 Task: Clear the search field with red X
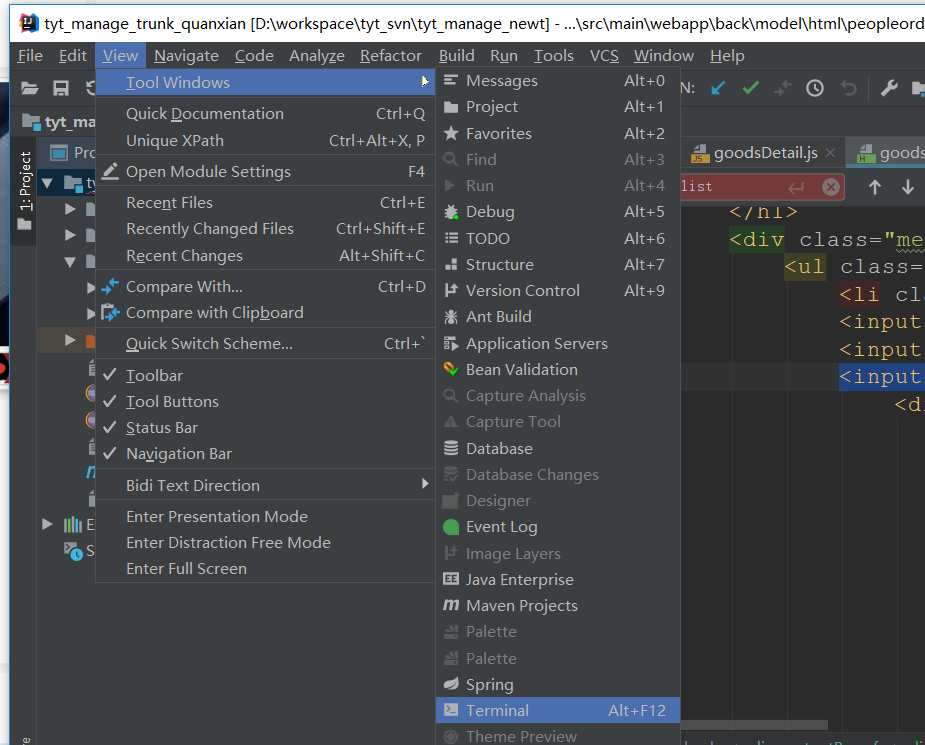point(831,187)
